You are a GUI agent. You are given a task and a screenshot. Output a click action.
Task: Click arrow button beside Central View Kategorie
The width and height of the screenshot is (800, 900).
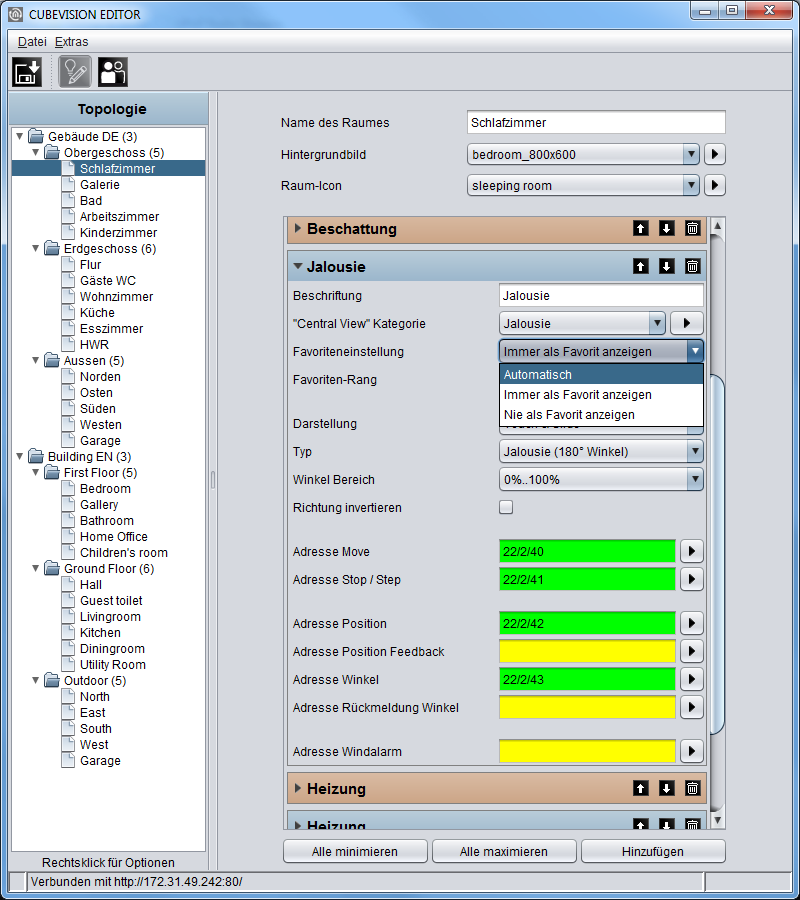tap(686, 323)
